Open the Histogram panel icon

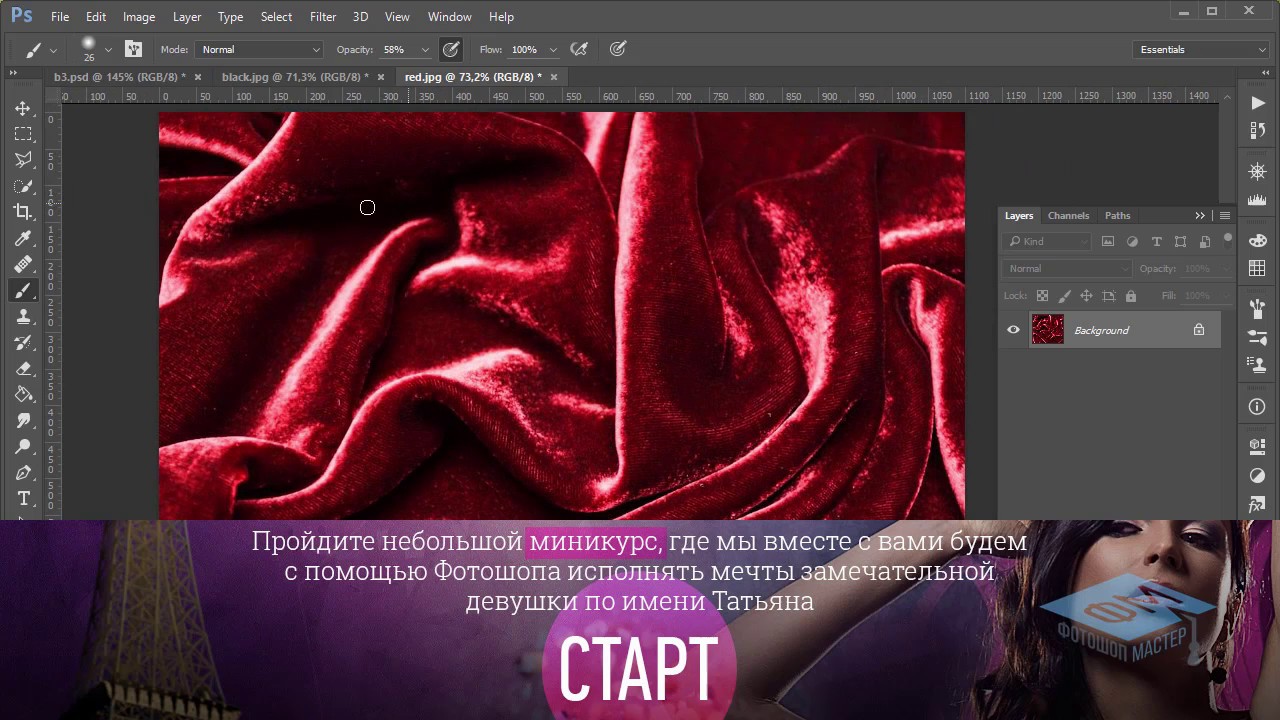click(1257, 200)
